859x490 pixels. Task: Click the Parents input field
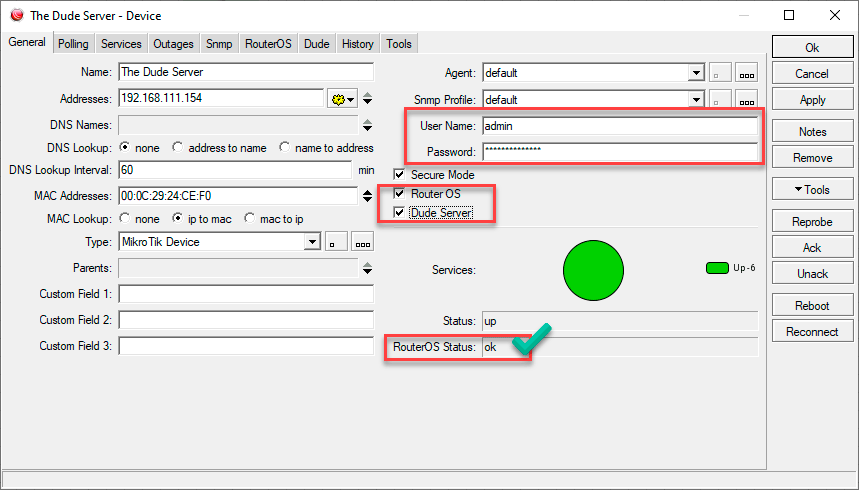coord(238,268)
